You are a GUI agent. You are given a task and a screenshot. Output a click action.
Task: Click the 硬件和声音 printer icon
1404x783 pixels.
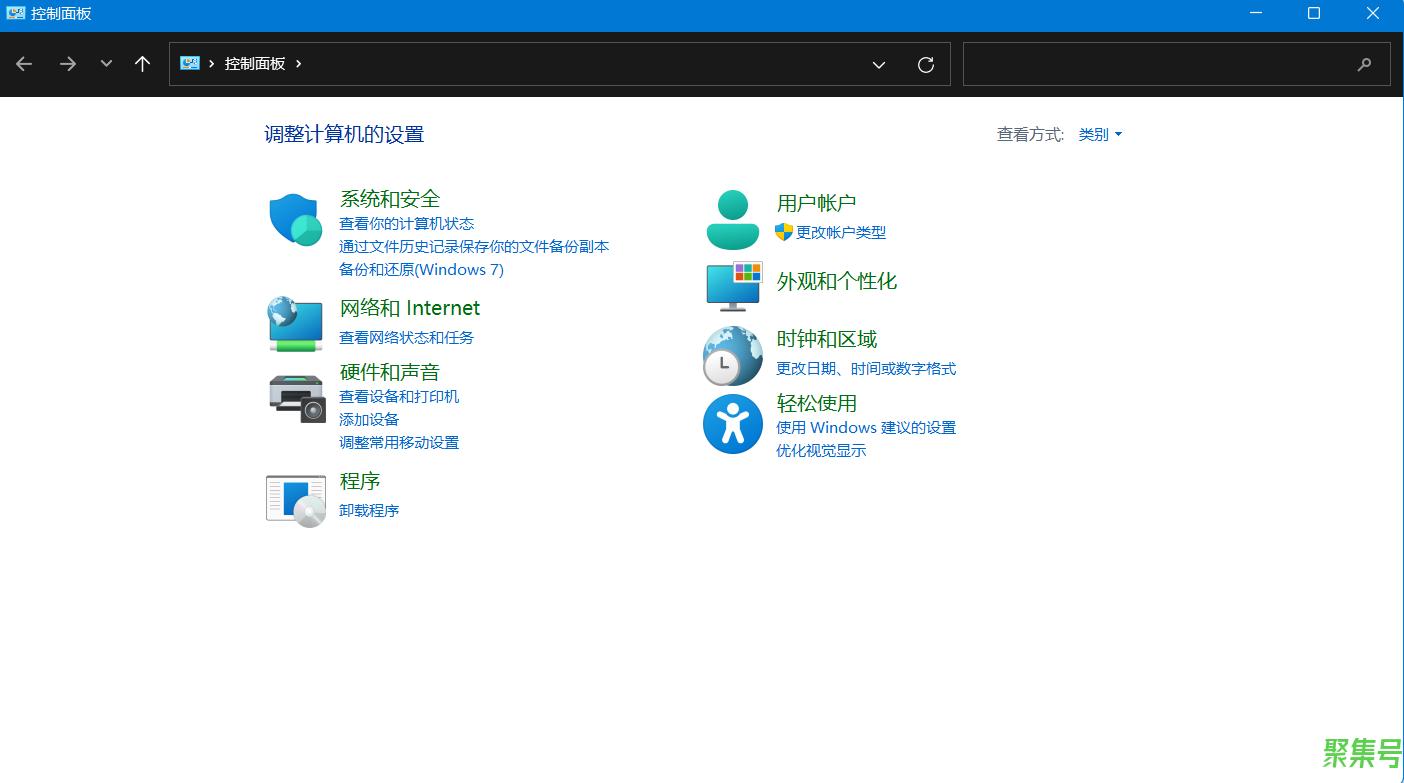click(x=294, y=398)
